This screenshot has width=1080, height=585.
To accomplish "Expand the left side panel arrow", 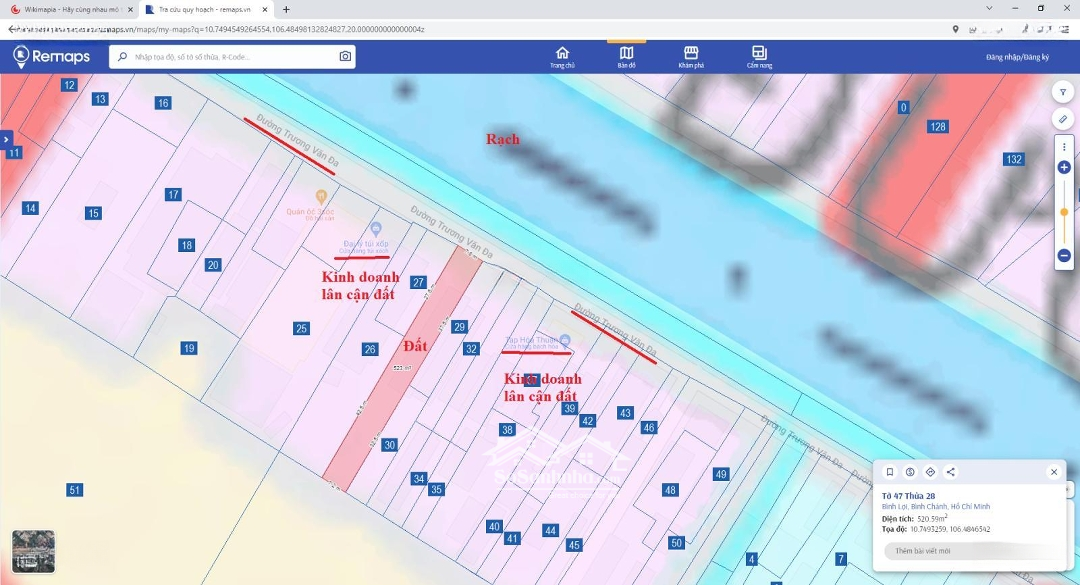I will (x=6, y=139).
